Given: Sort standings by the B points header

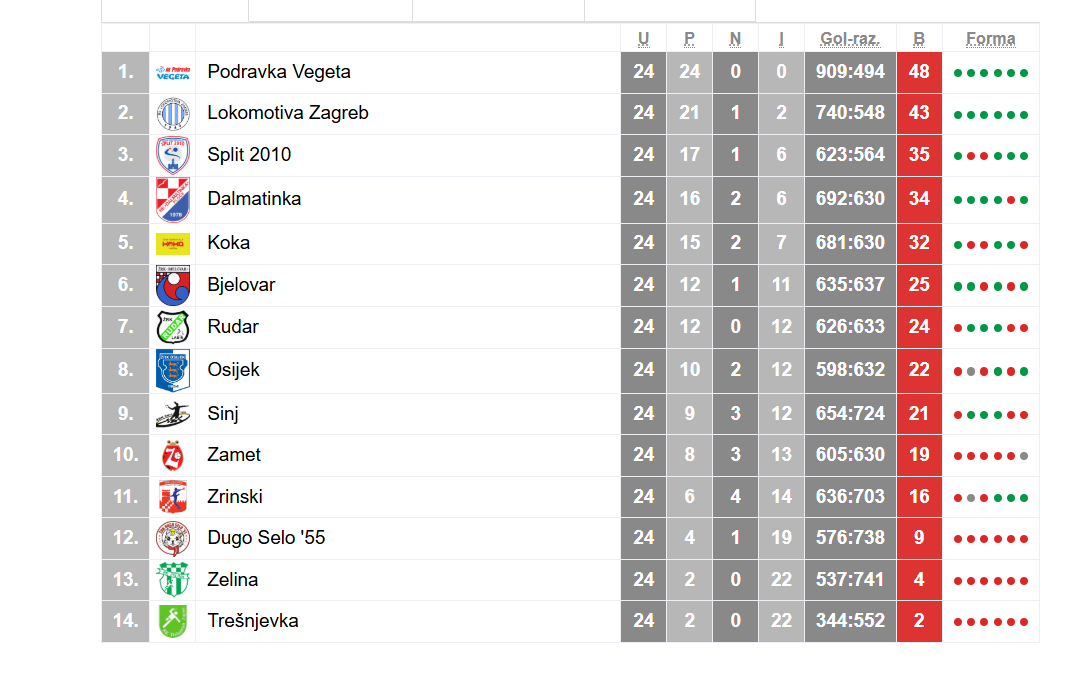Looking at the screenshot, I should (x=919, y=39).
